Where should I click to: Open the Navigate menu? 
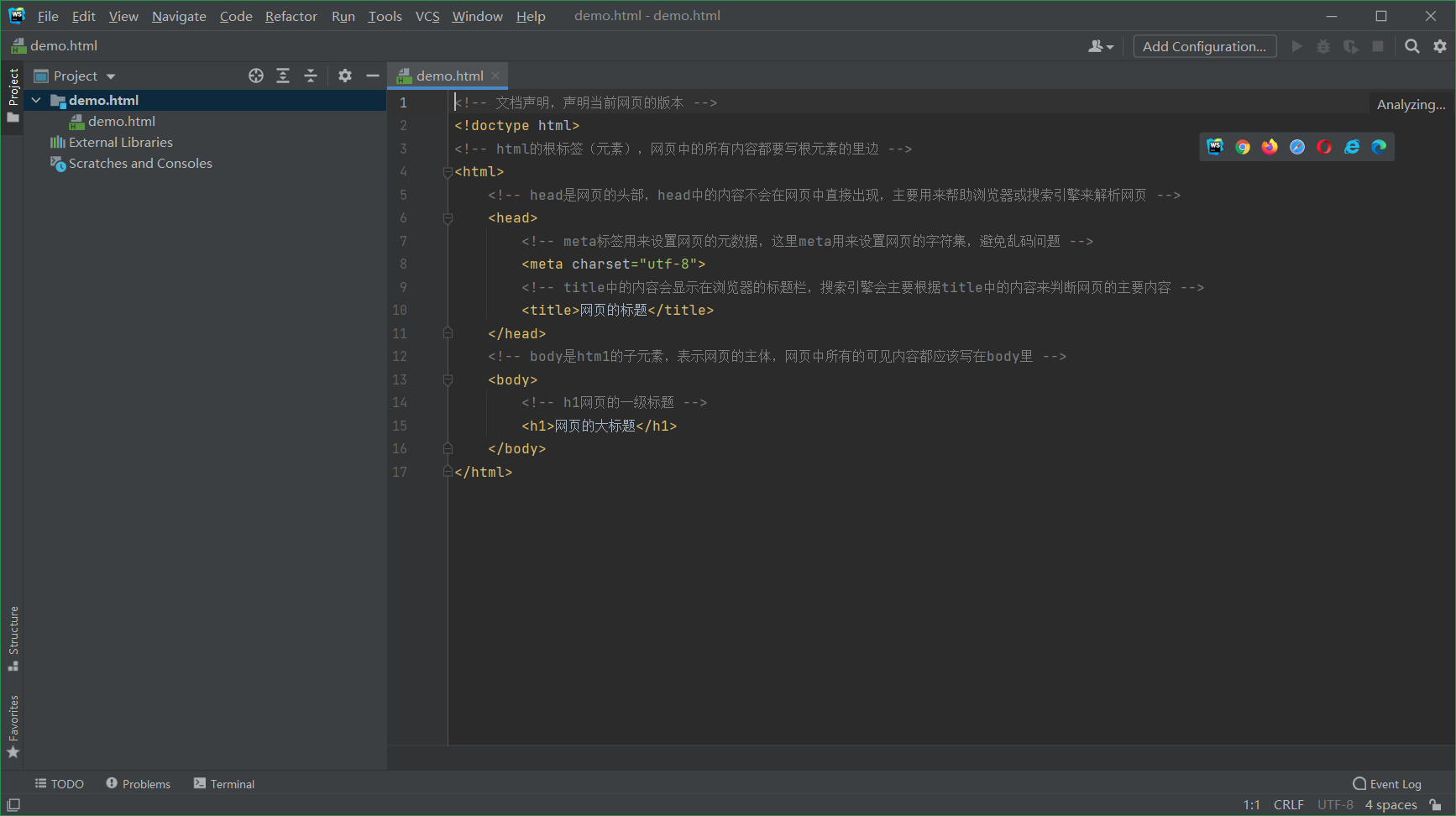[179, 16]
